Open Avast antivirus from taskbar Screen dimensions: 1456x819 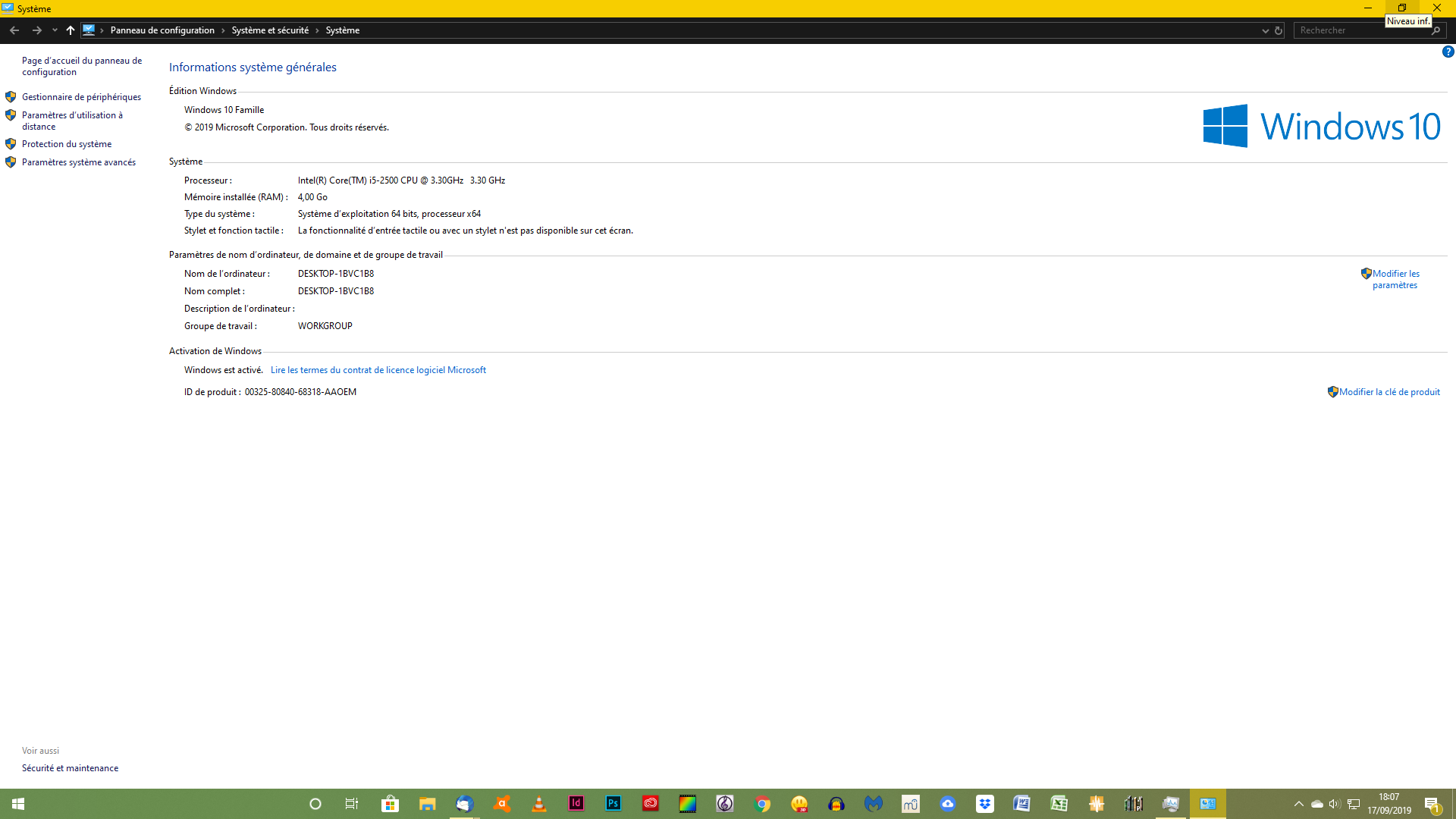[501, 804]
